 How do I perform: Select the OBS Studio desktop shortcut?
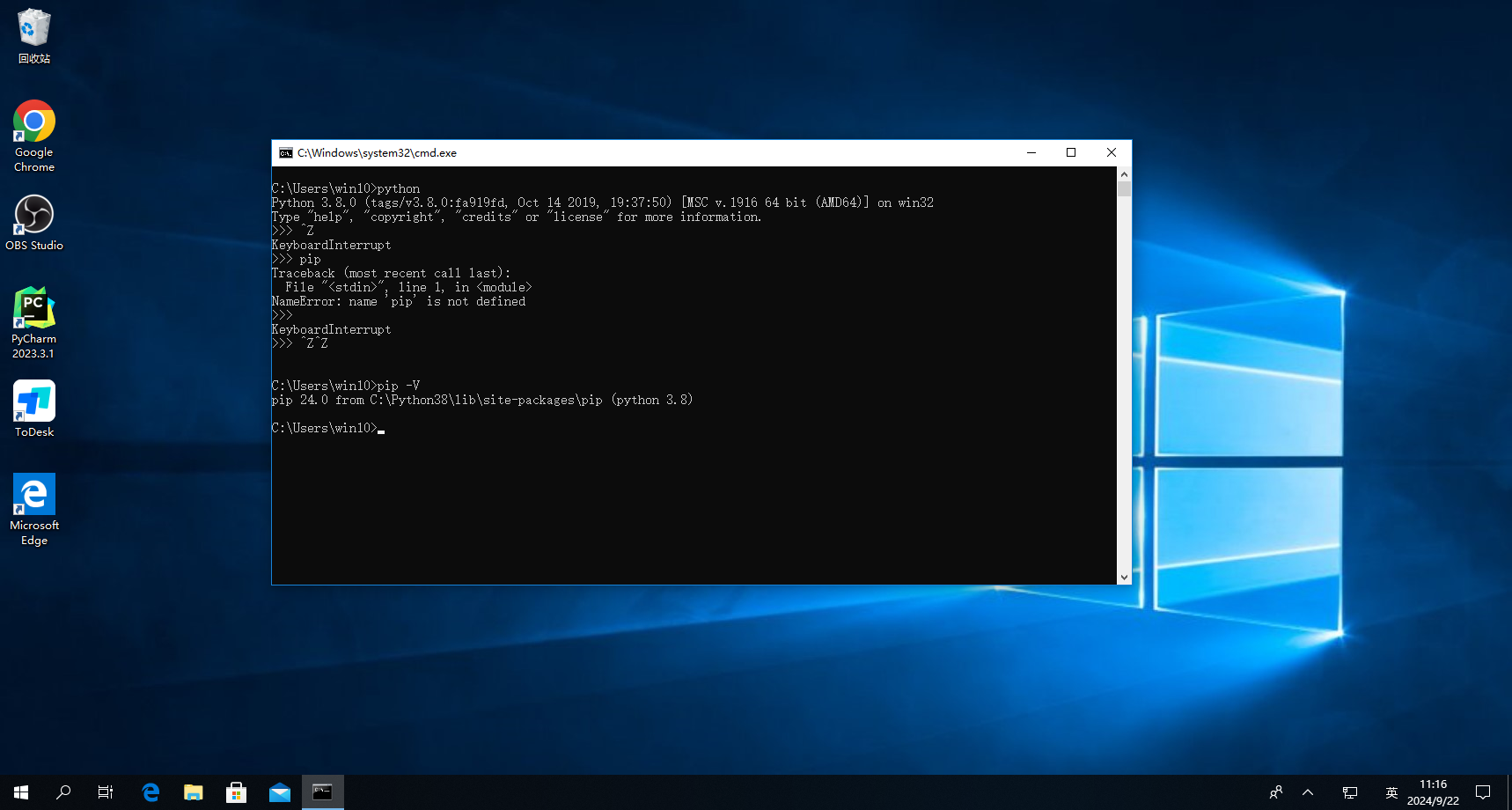[34, 223]
